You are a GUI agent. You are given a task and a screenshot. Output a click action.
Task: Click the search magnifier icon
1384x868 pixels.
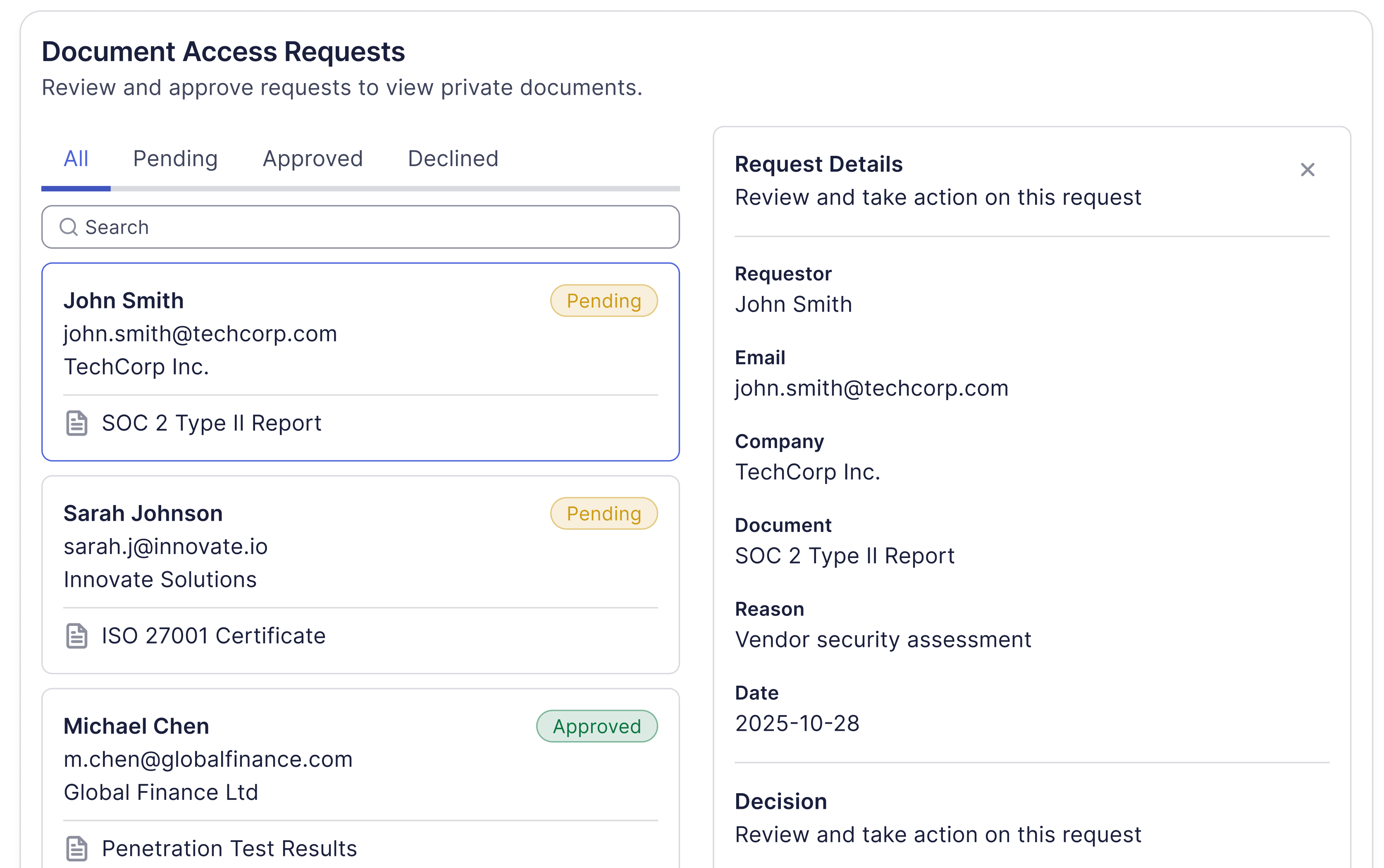click(68, 227)
